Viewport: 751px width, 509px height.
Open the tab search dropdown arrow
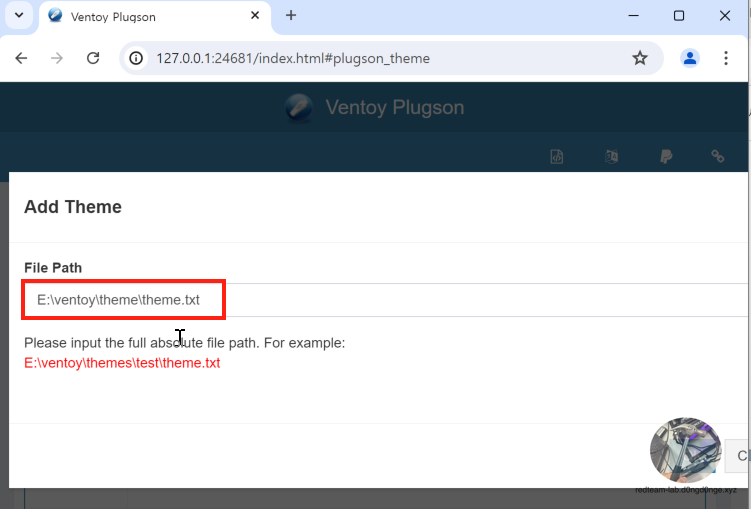[19, 15]
